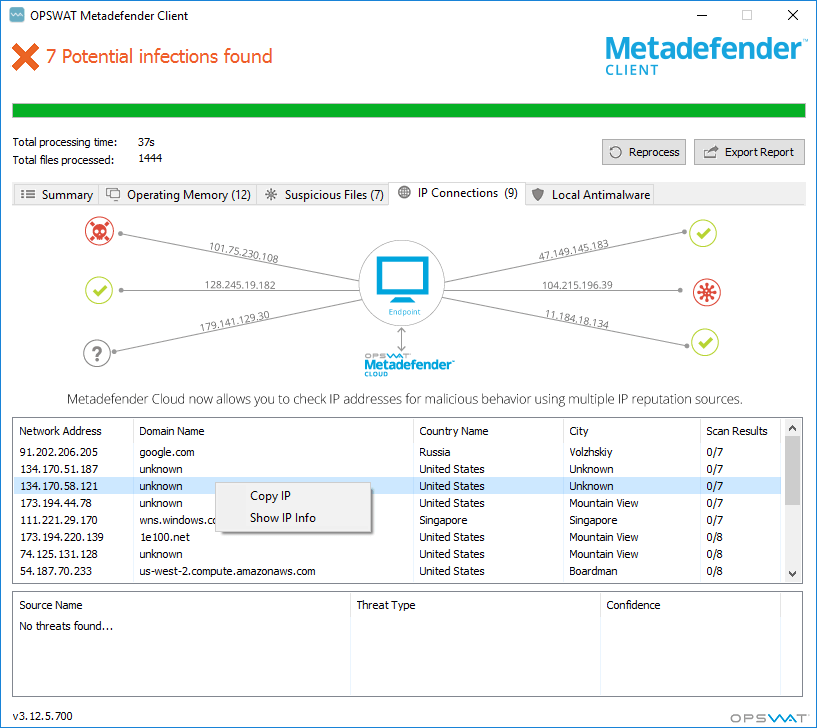817x728 pixels.
Task: Click the OPSWAT logo in the bottom corner
Action: pos(769,718)
